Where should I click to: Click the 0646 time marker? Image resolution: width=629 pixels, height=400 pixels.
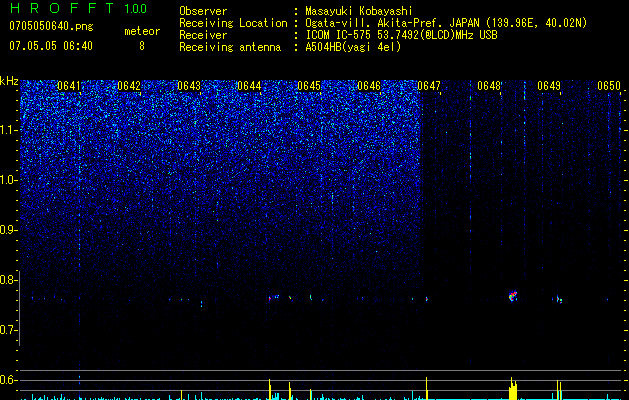(x=369, y=86)
